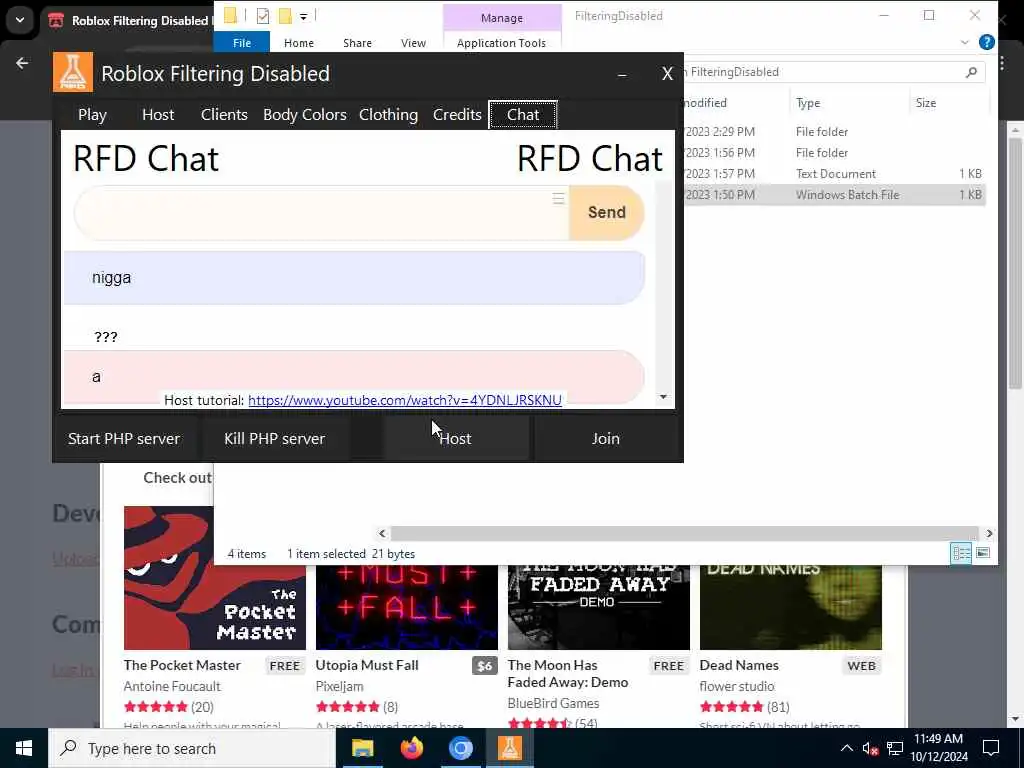This screenshot has width=1024, height=768.
Task: Focus the RFD chat message input
Action: [x=321, y=212]
